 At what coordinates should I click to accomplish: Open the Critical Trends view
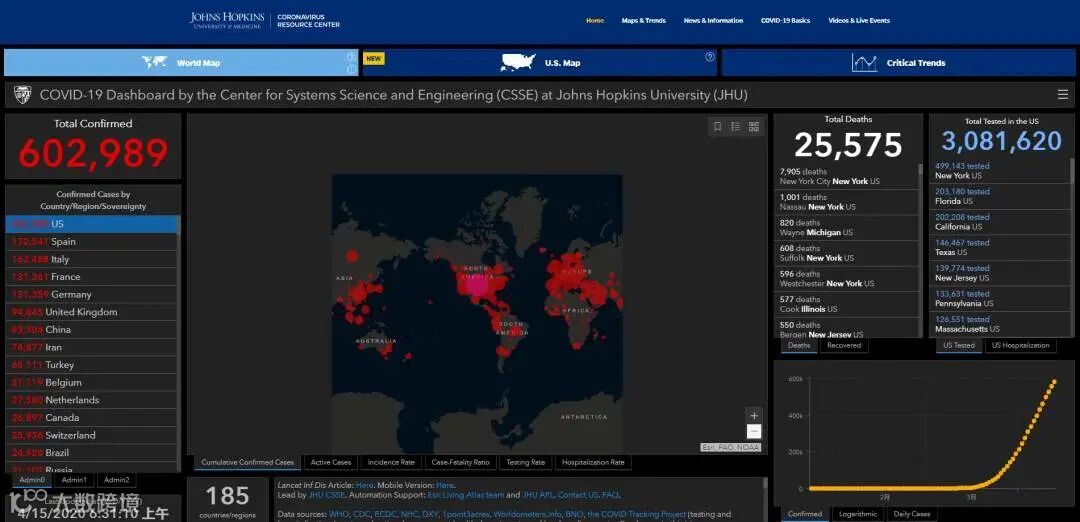(898, 63)
